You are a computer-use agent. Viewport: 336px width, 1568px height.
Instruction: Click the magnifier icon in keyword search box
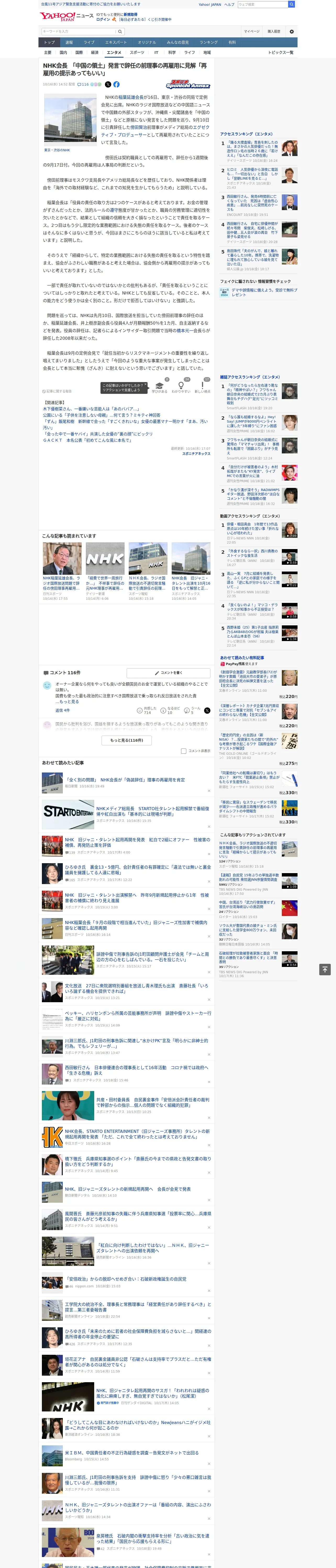coord(120,32)
